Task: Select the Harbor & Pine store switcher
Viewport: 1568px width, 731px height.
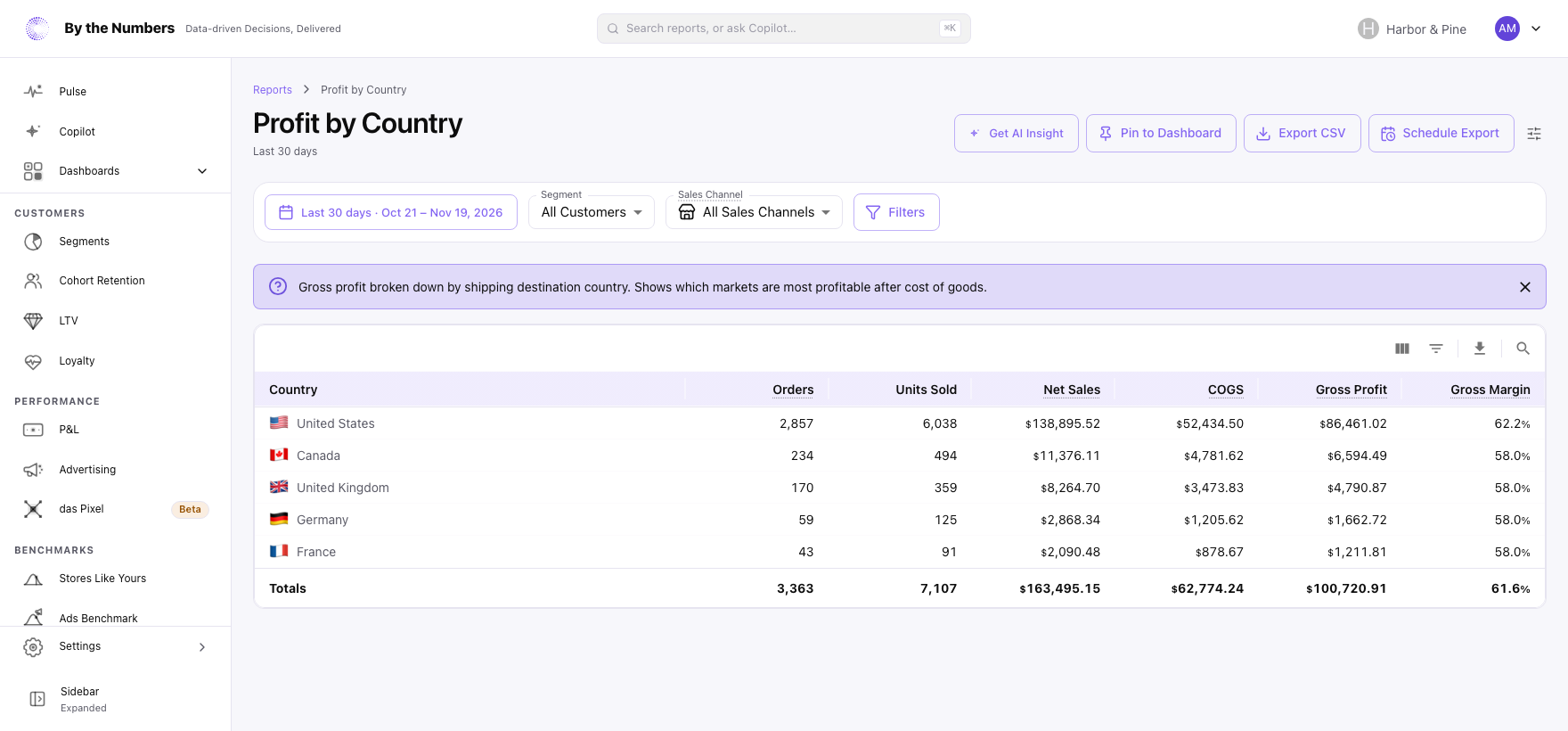Action: coord(1412,29)
